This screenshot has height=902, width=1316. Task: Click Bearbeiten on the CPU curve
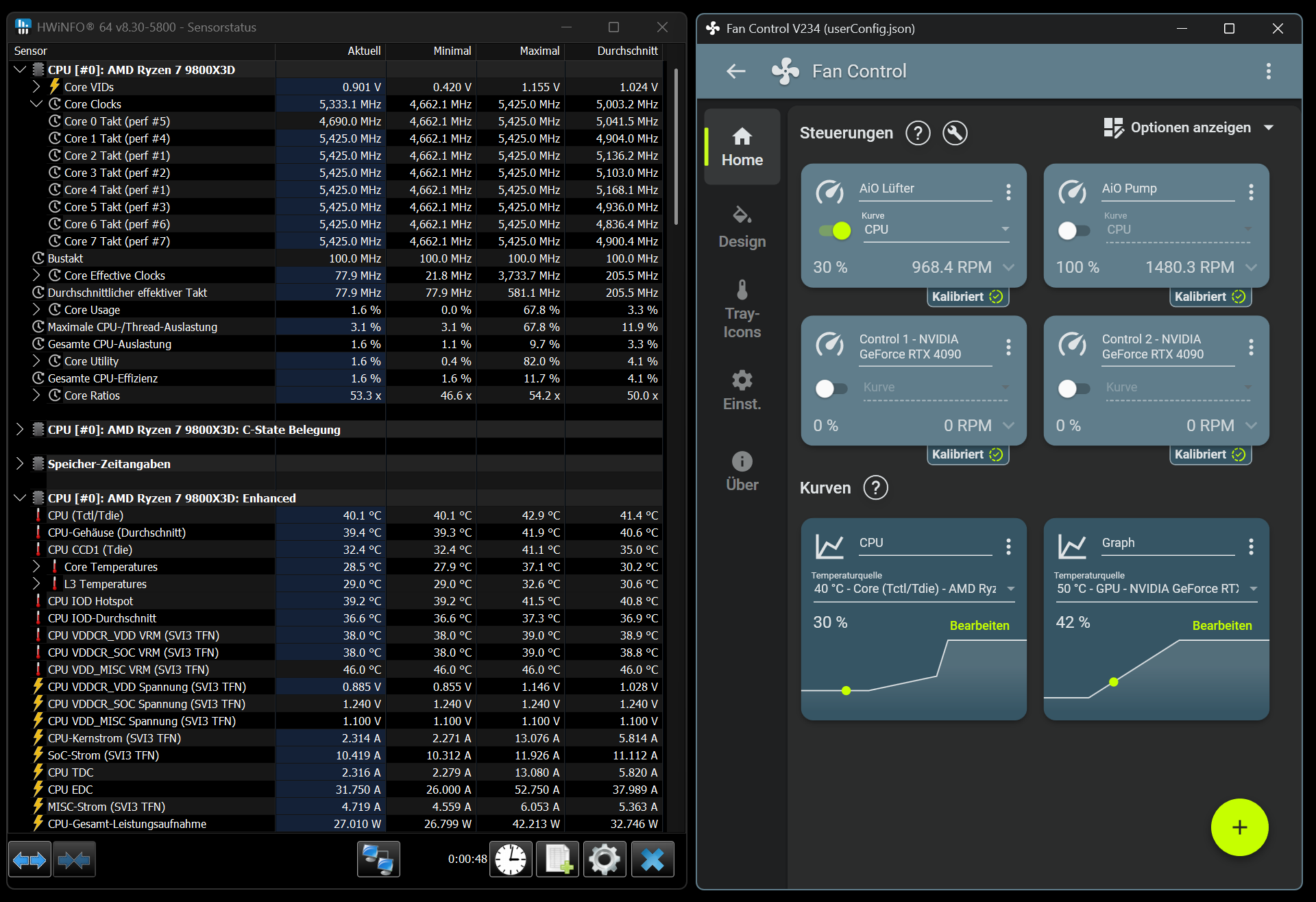(979, 625)
